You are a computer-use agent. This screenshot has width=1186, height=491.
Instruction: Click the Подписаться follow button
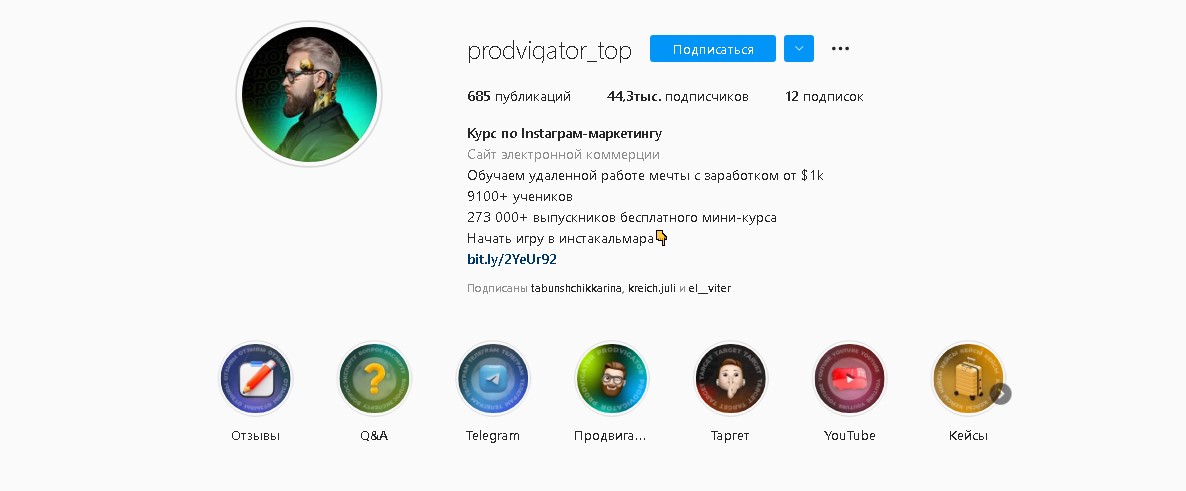point(713,48)
